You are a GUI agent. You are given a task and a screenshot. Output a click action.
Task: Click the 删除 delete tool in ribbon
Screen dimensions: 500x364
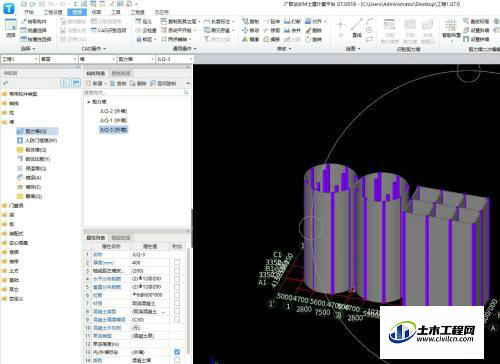pyautogui.click(x=314, y=30)
